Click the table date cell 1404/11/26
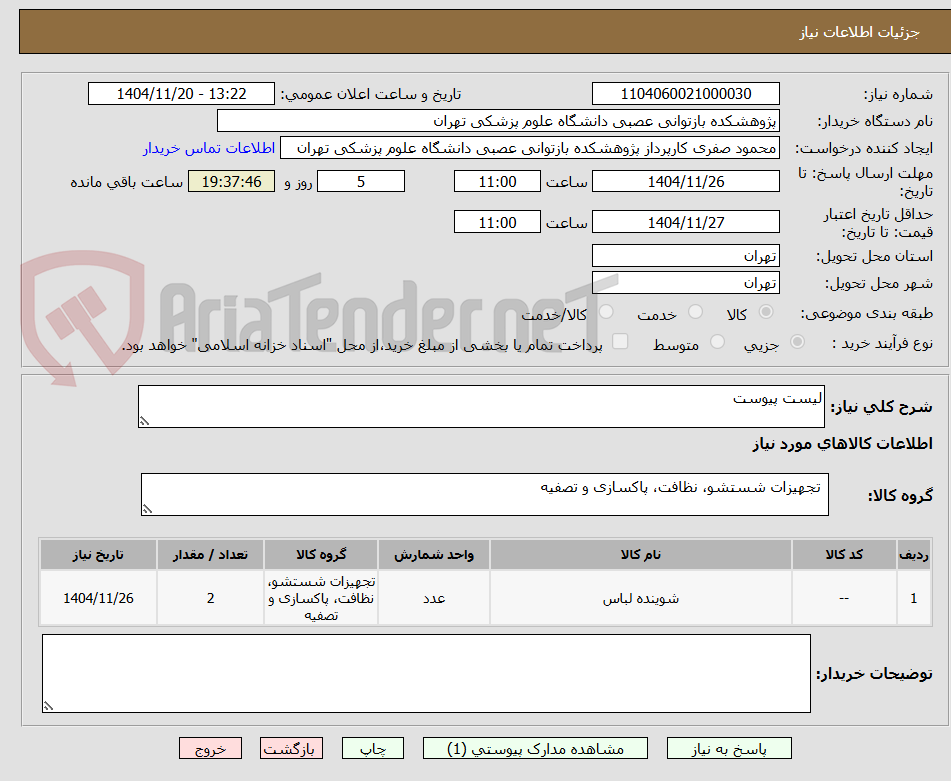The image size is (951, 781). tap(98, 598)
